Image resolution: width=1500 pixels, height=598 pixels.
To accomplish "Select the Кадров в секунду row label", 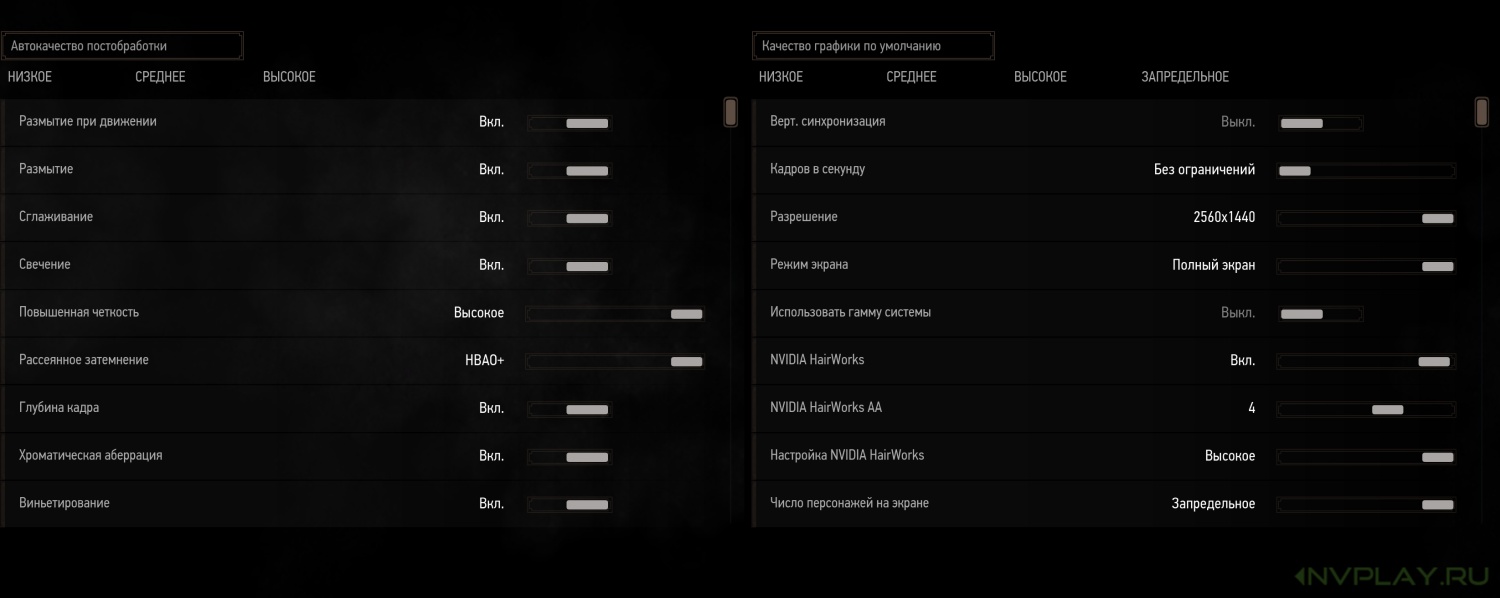I will tap(818, 169).
